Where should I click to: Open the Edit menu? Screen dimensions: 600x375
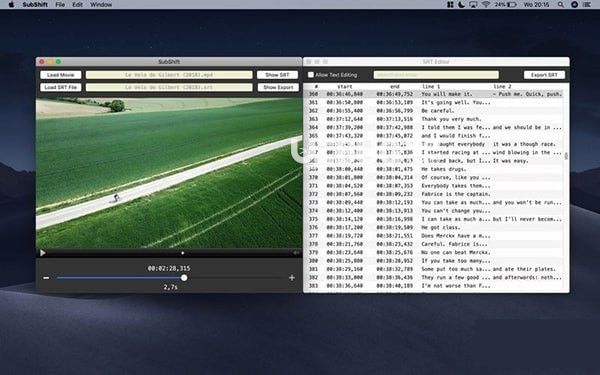[x=77, y=5]
